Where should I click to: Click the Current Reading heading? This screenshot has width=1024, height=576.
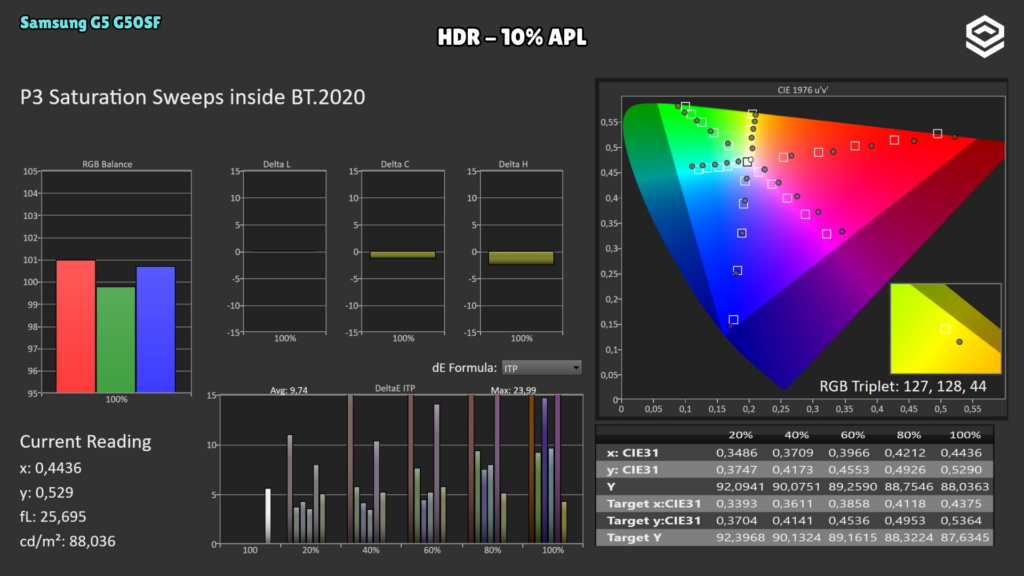tap(86, 442)
